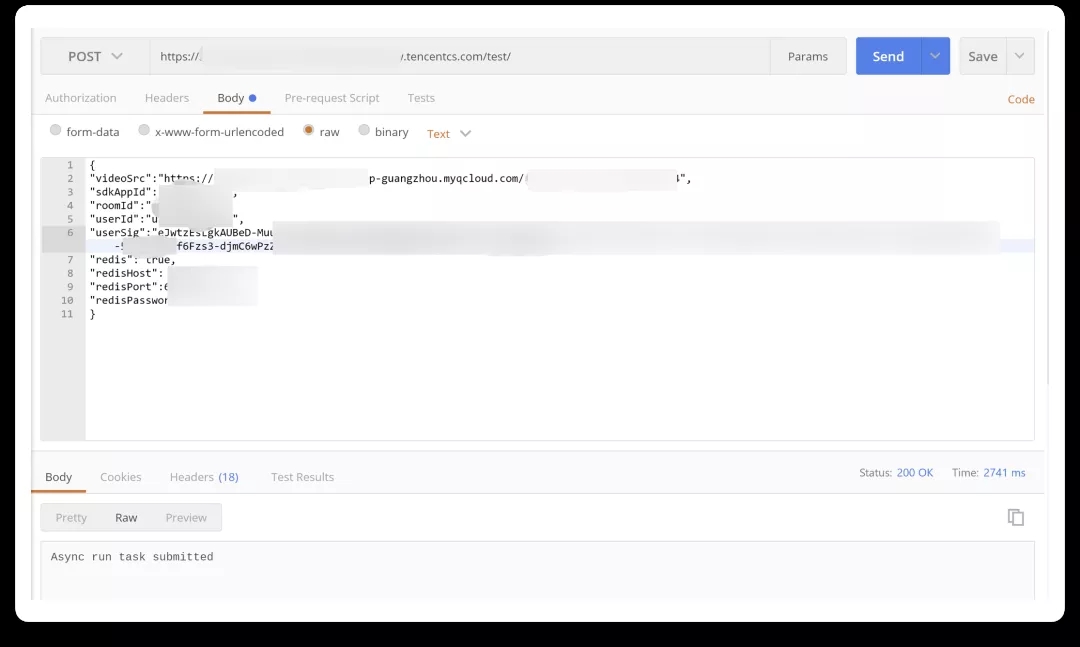This screenshot has width=1080, height=647.
Task: Expand the POST method dropdown
Action: click(x=95, y=57)
